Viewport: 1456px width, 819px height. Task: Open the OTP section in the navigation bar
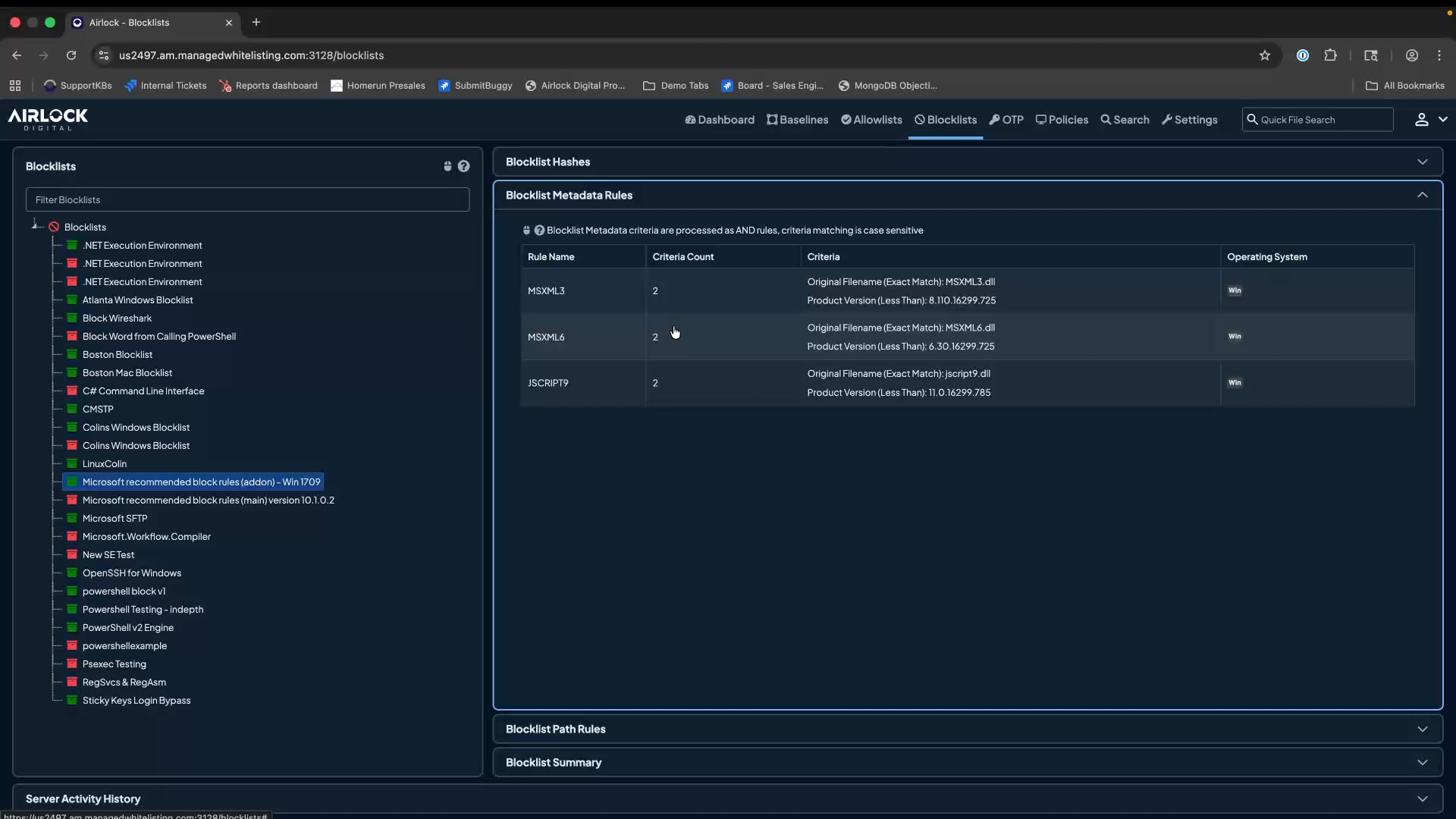[x=1006, y=119]
